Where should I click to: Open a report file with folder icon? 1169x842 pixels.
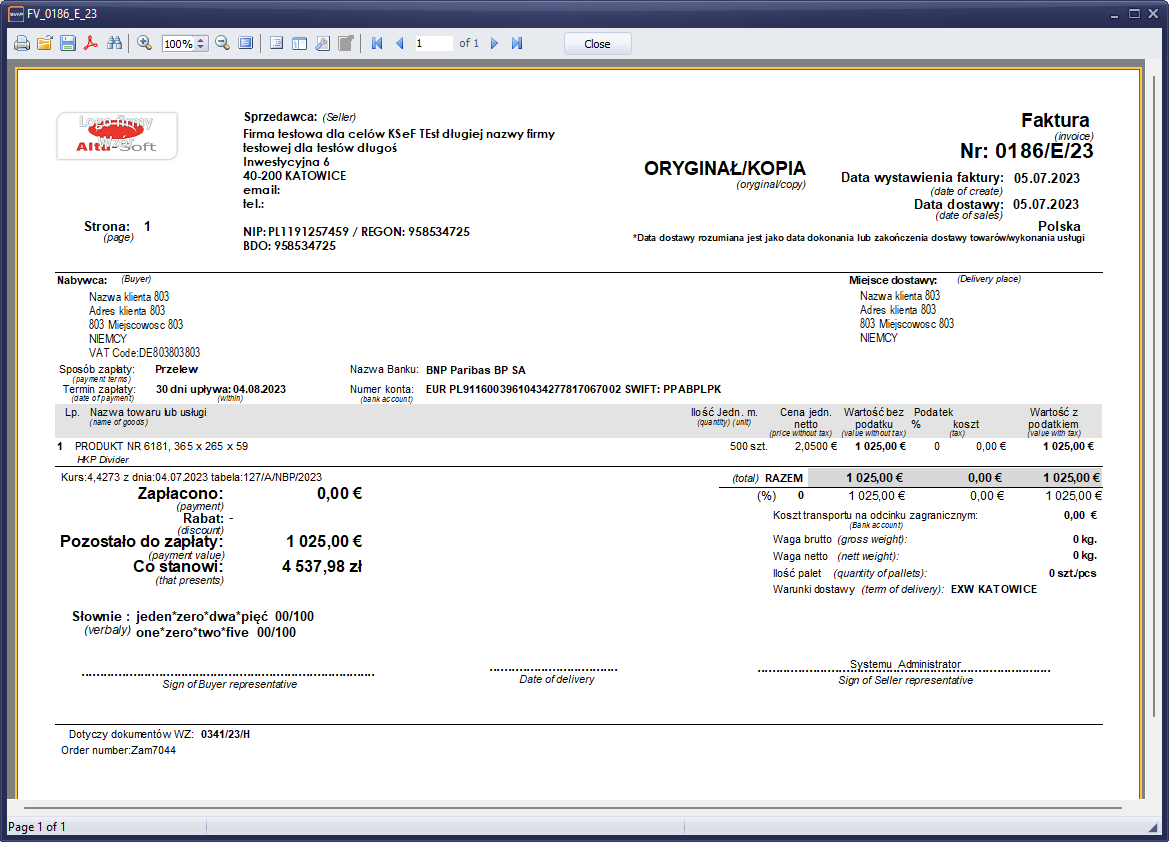45,44
